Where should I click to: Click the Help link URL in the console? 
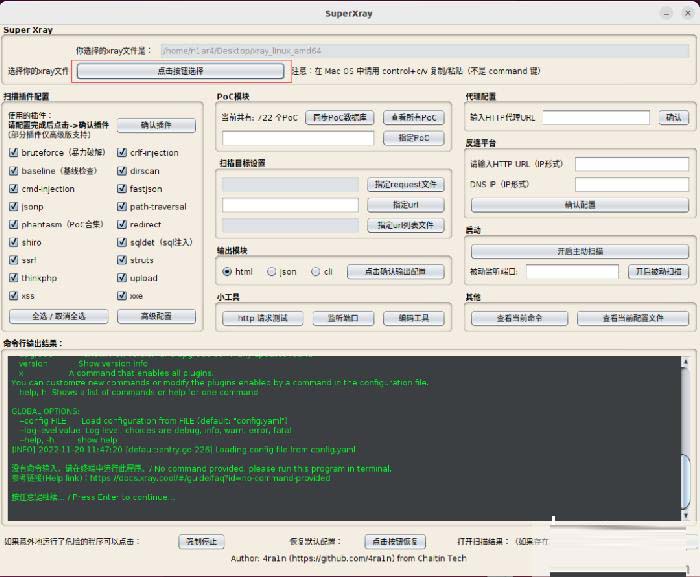(210, 478)
